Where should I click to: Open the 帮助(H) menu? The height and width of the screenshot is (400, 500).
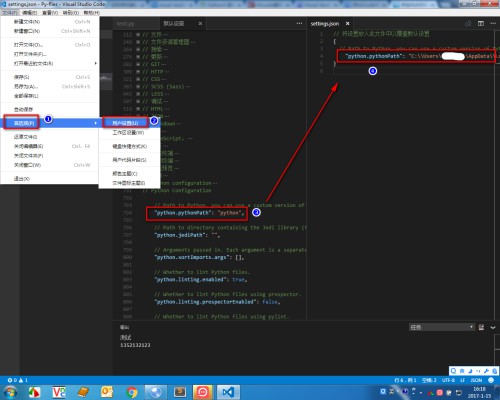click(91, 13)
